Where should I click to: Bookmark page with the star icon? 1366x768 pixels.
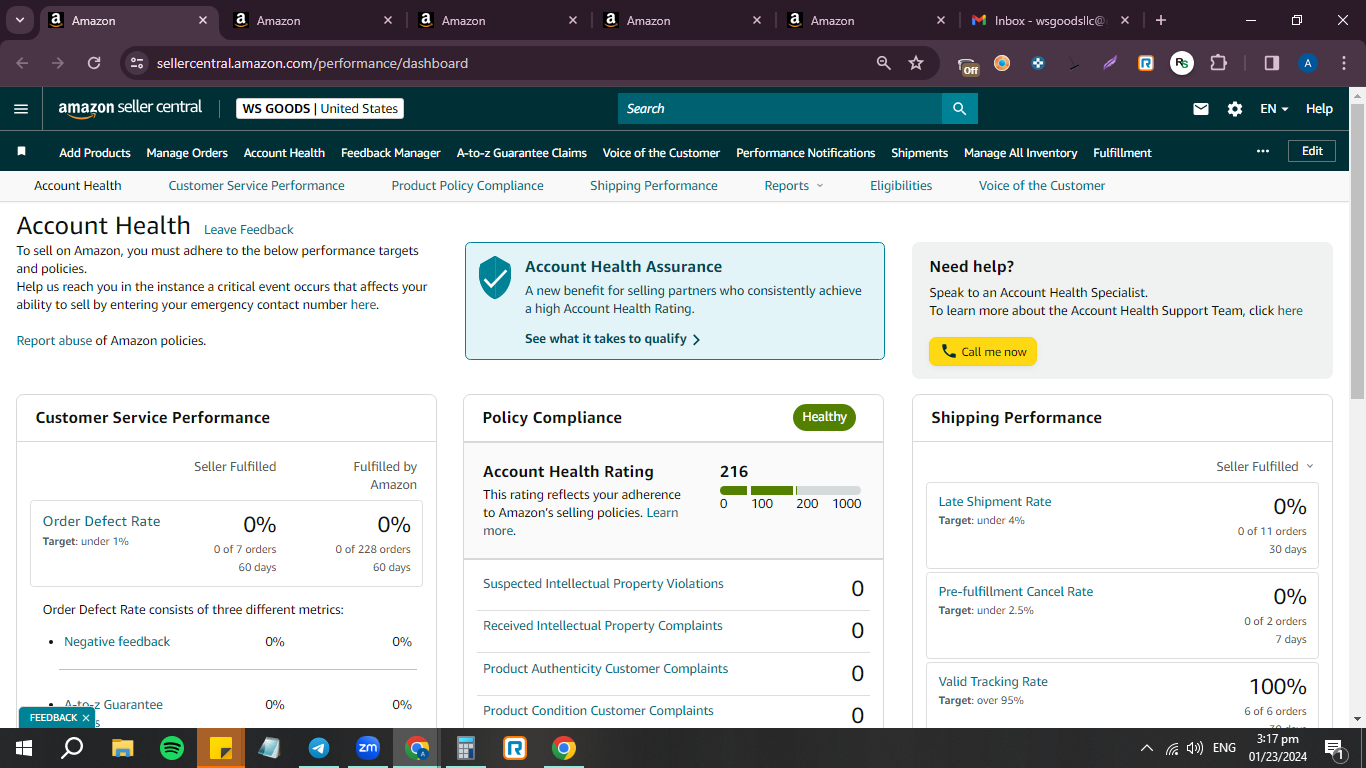pyautogui.click(x=916, y=63)
